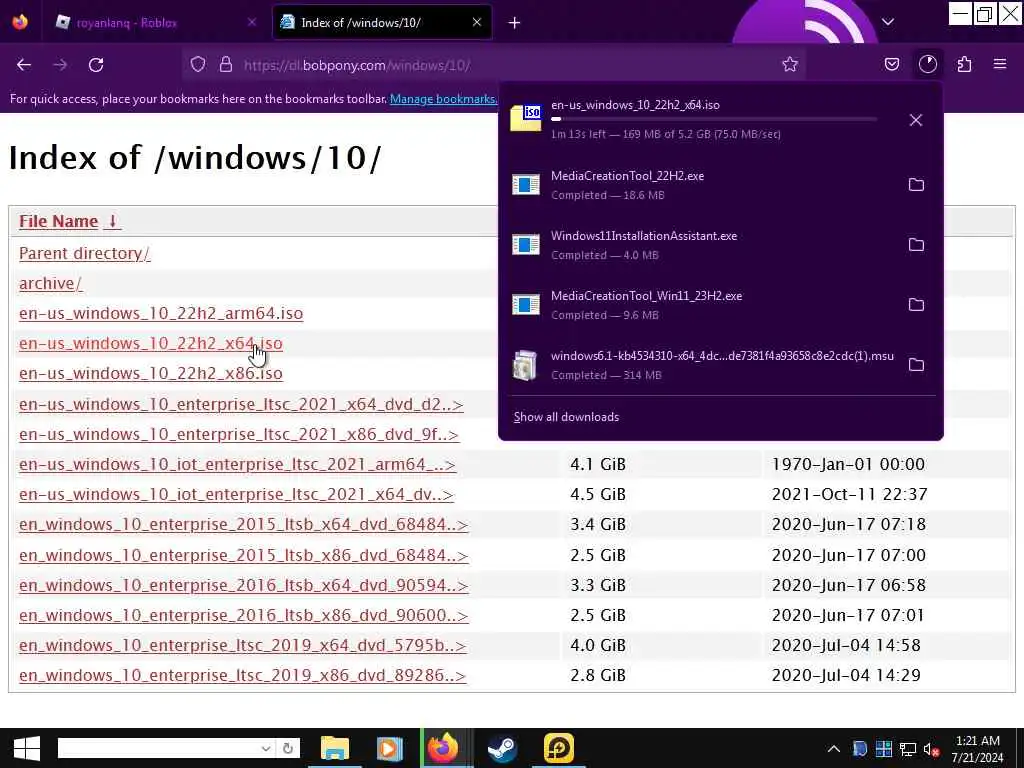
Task: Show MediaCreationTool_22H2.exe in folder
Action: 916,185
